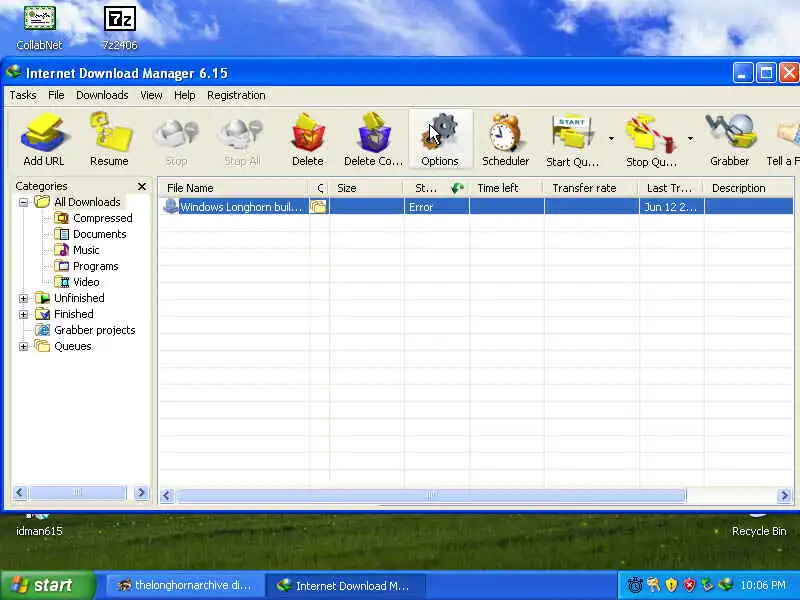Click the alarm clock tray icon

(x=635, y=585)
